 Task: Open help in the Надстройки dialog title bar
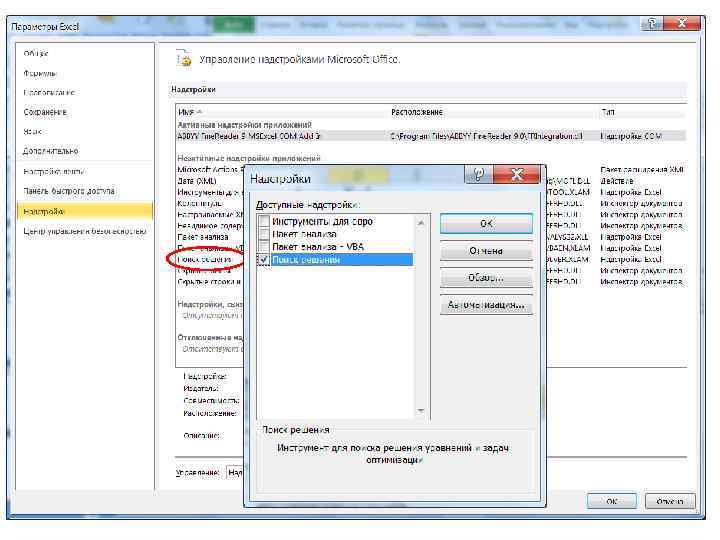point(478,174)
